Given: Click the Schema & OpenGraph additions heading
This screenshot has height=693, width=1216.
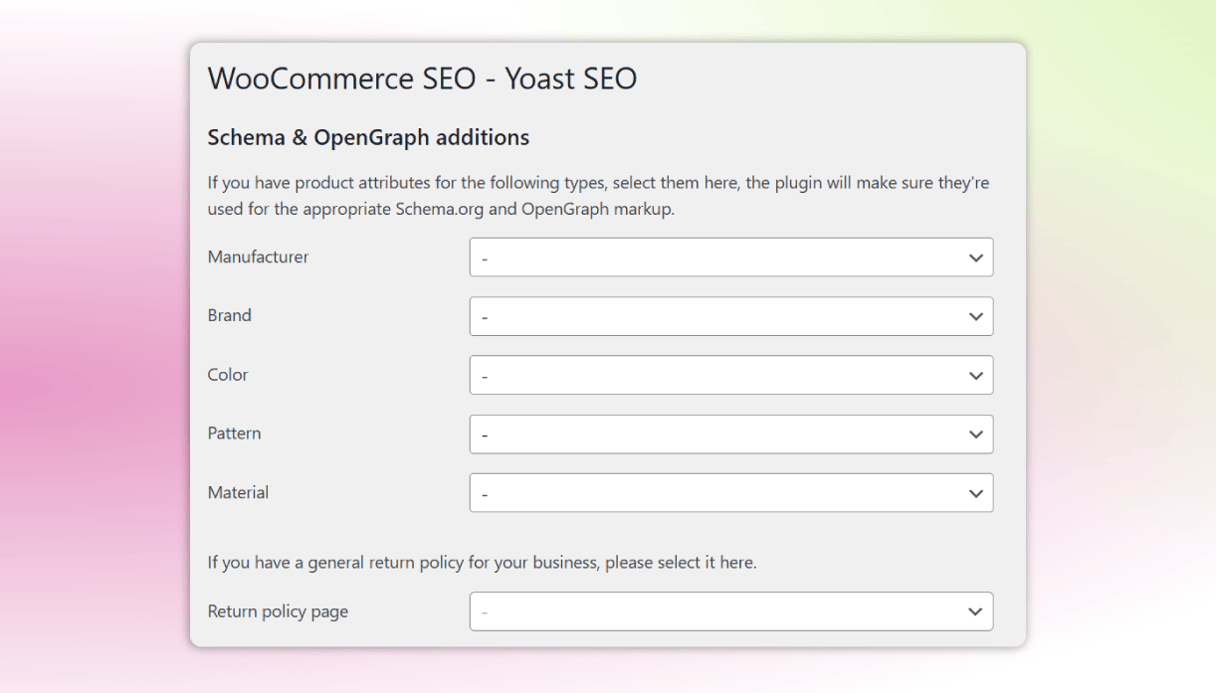Looking at the screenshot, I should tap(368, 138).
